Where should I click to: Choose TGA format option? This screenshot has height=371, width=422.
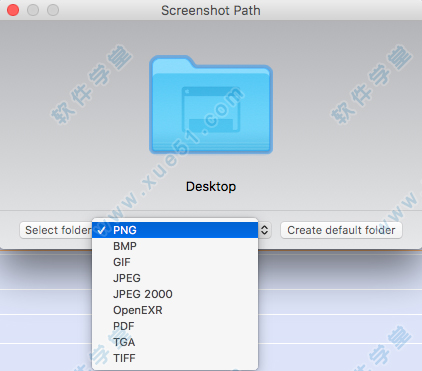(x=175, y=342)
